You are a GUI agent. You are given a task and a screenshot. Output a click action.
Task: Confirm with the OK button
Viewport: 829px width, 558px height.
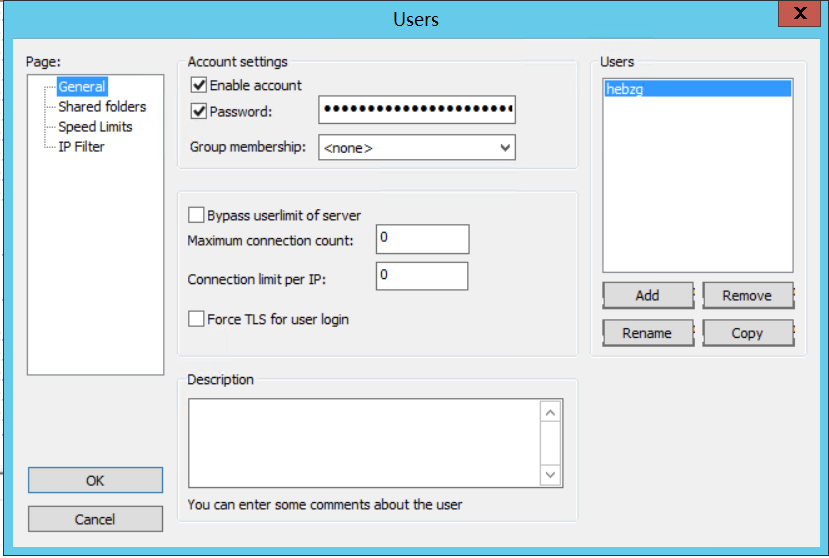[x=95, y=480]
